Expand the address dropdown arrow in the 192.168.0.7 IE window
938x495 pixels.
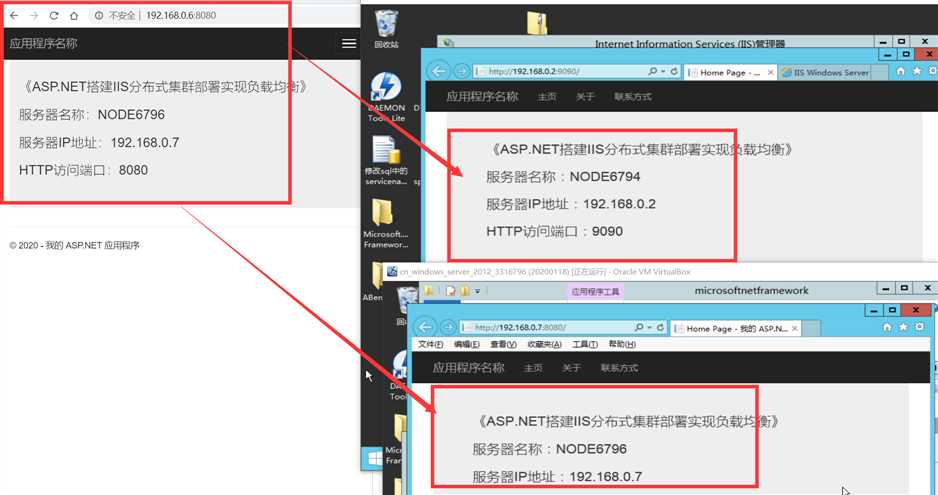click(650, 327)
